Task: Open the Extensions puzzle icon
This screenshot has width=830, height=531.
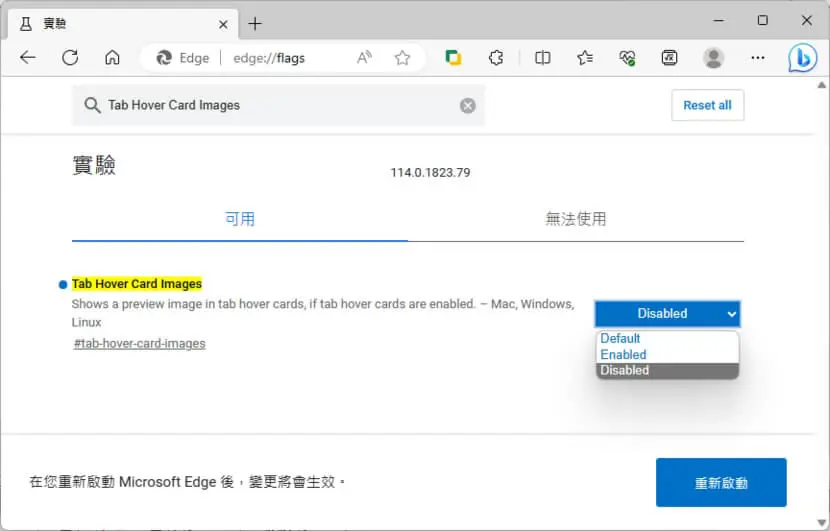Action: coord(496,57)
